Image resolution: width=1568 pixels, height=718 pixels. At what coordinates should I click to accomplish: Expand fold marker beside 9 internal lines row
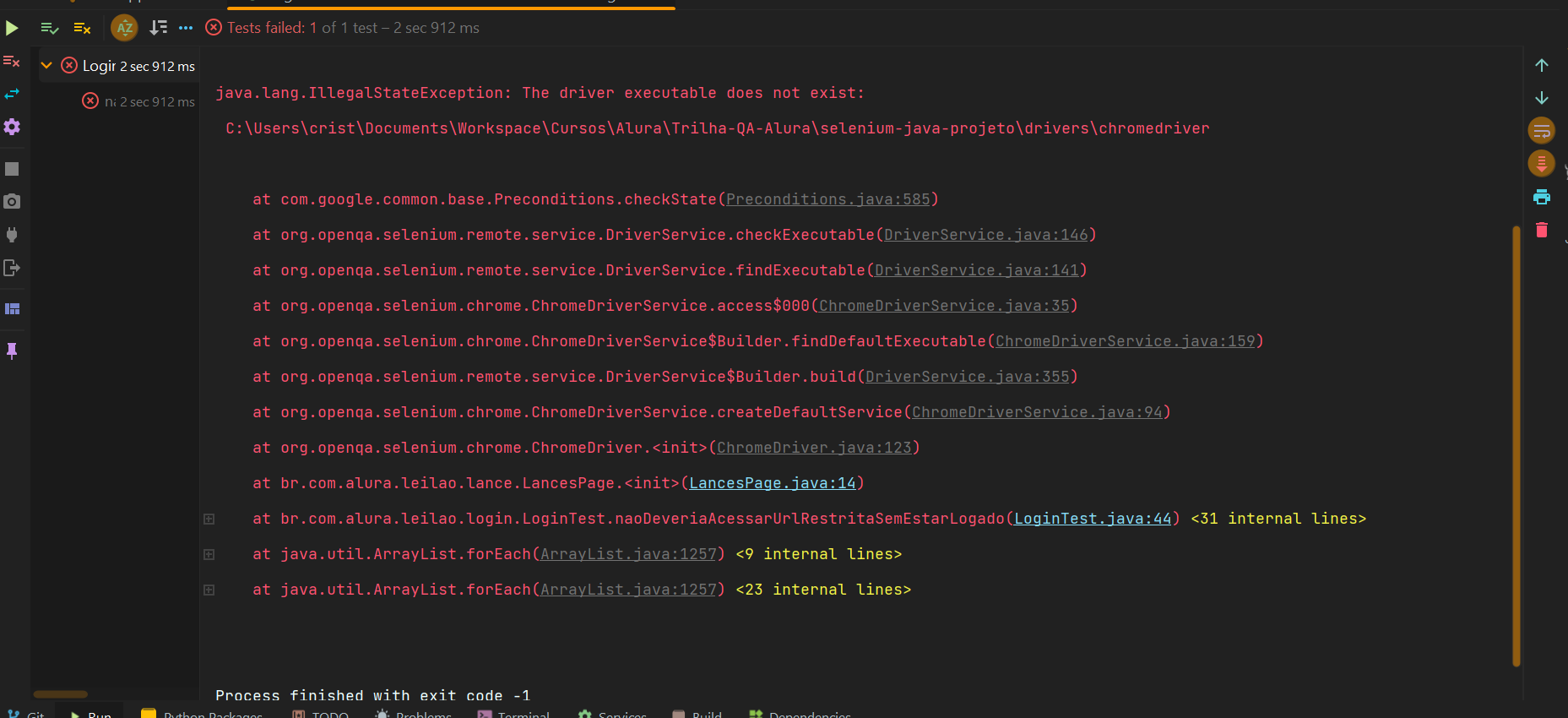pyautogui.click(x=209, y=554)
